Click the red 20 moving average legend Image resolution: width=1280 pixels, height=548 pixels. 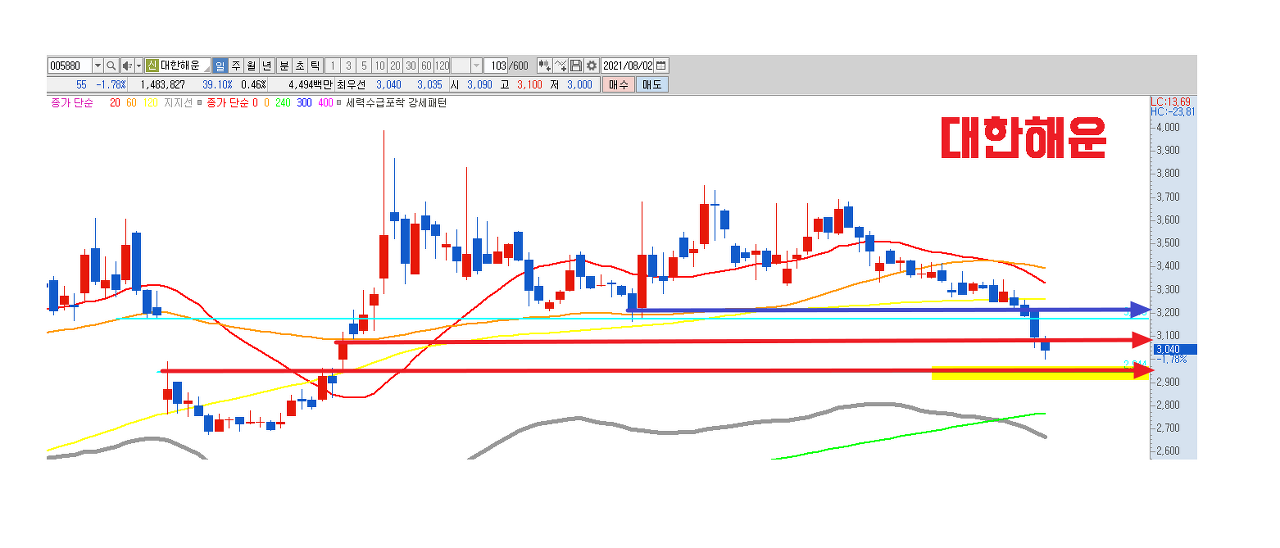tap(115, 103)
